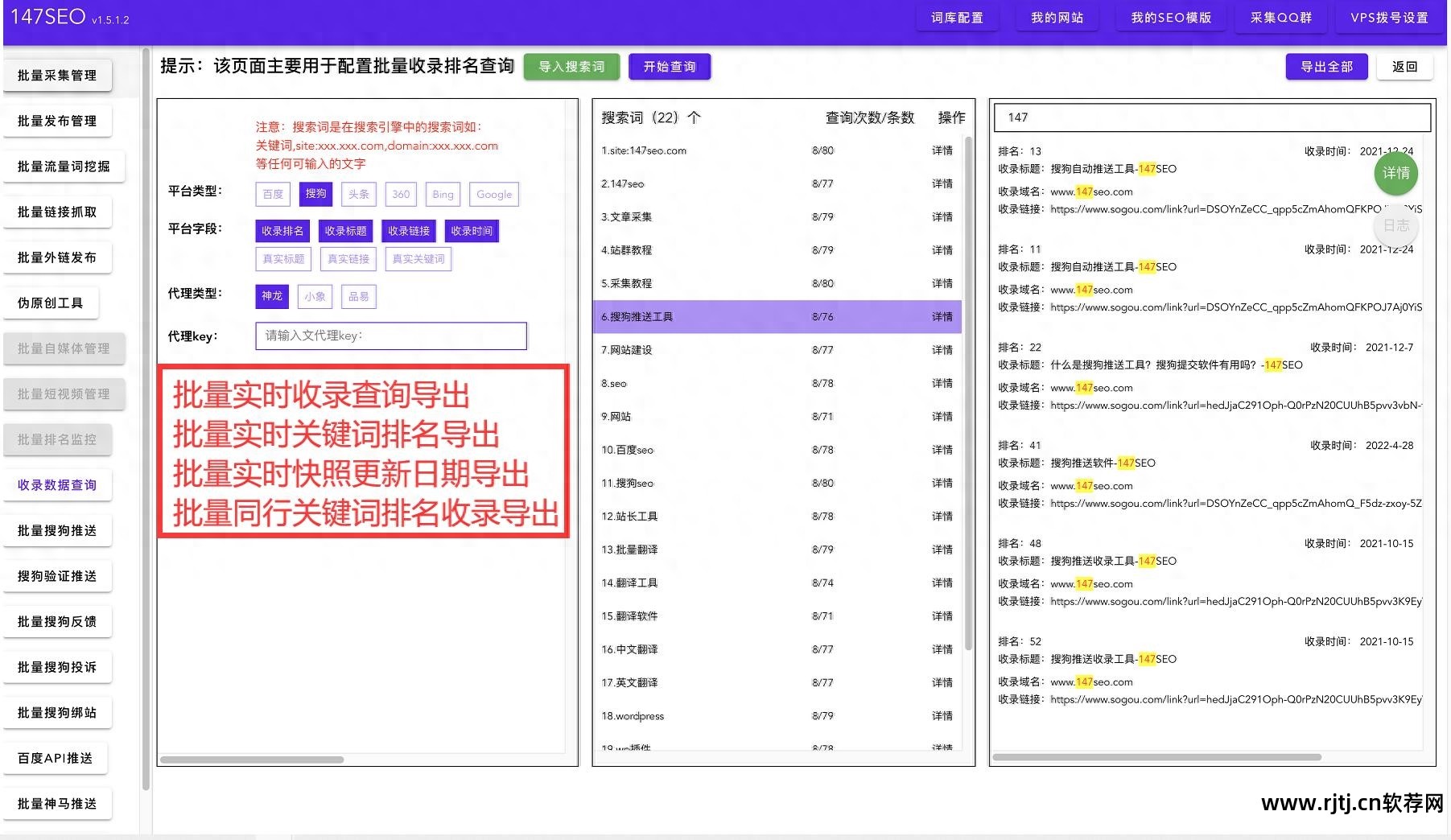This screenshot has height=840, width=1451.
Task: Toggle the 真实标题 platform field
Action: pos(282,258)
